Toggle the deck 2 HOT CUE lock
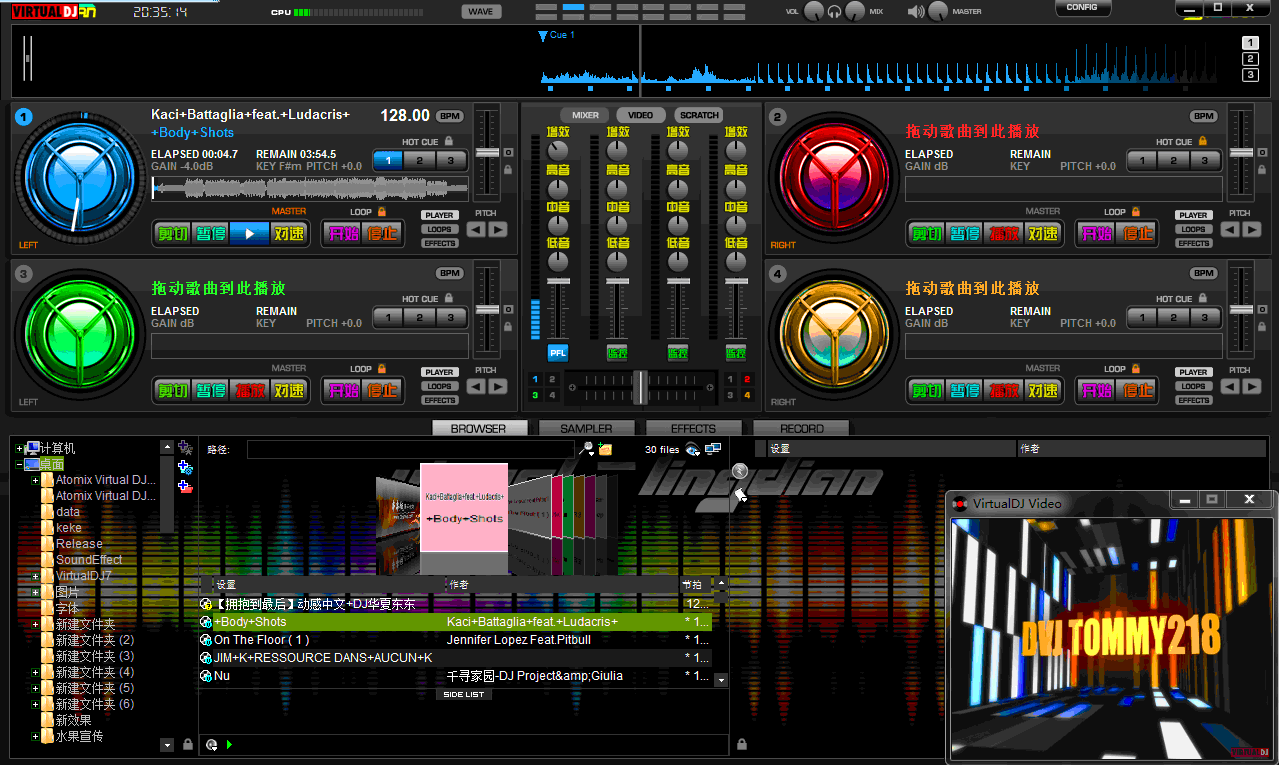This screenshot has width=1279, height=765. (x=1202, y=142)
